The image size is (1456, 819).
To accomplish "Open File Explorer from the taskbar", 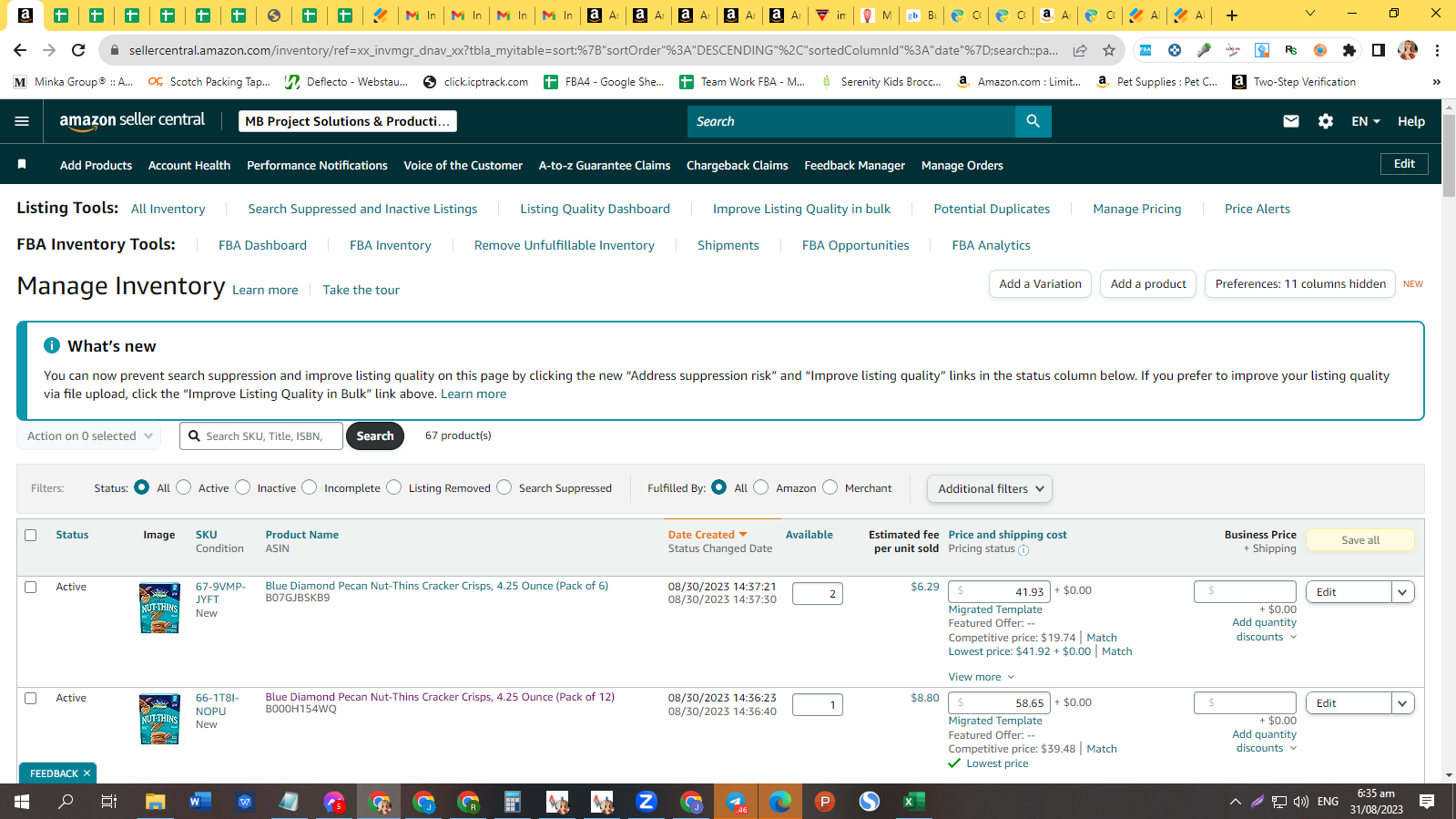I will (156, 802).
